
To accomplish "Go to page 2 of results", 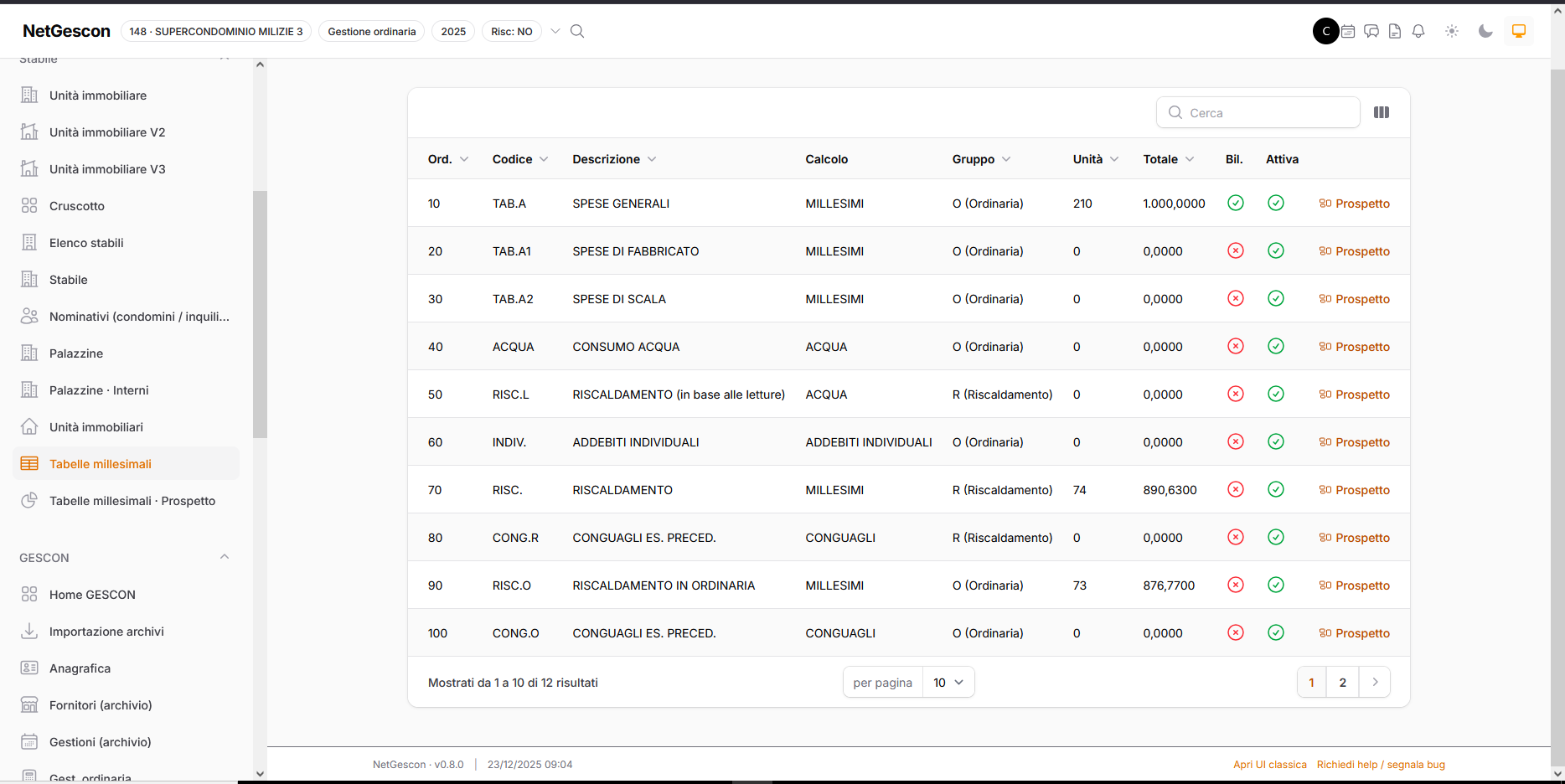I will [1343, 682].
